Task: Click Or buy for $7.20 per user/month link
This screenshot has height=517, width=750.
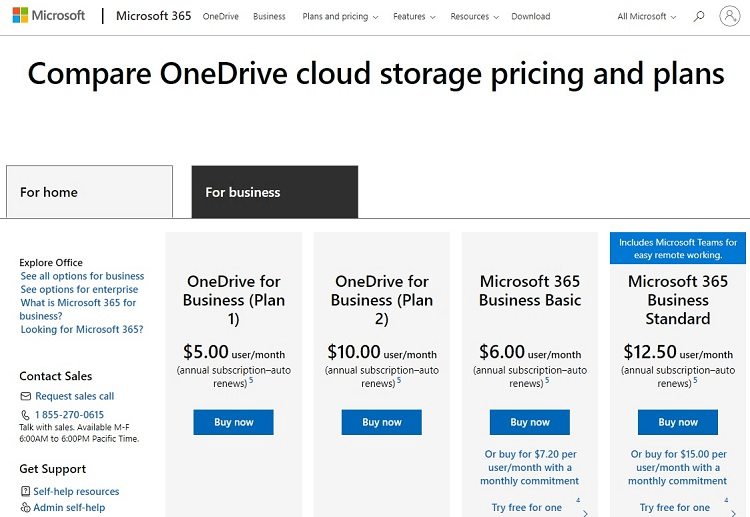Action: tap(529, 467)
